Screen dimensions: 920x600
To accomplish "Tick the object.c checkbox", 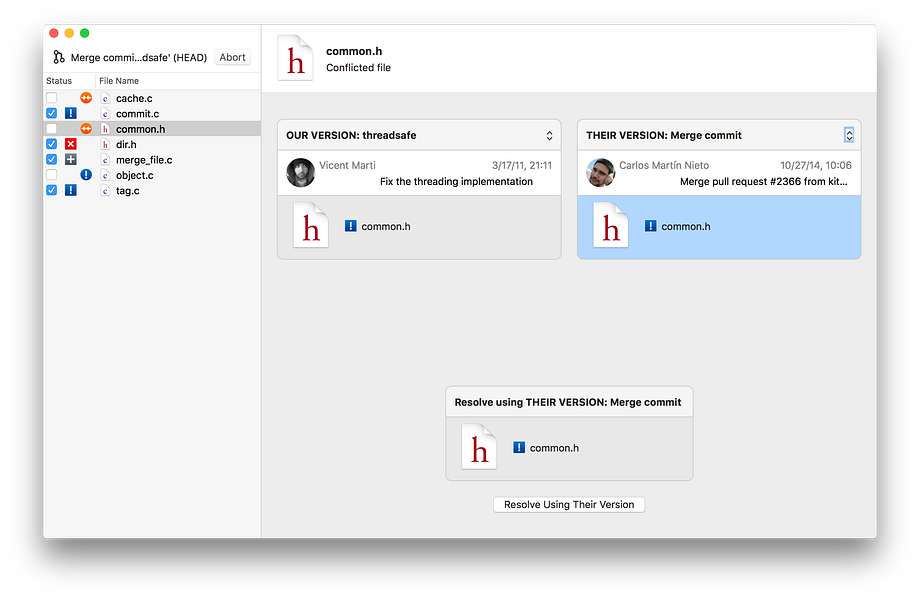I will (52, 175).
